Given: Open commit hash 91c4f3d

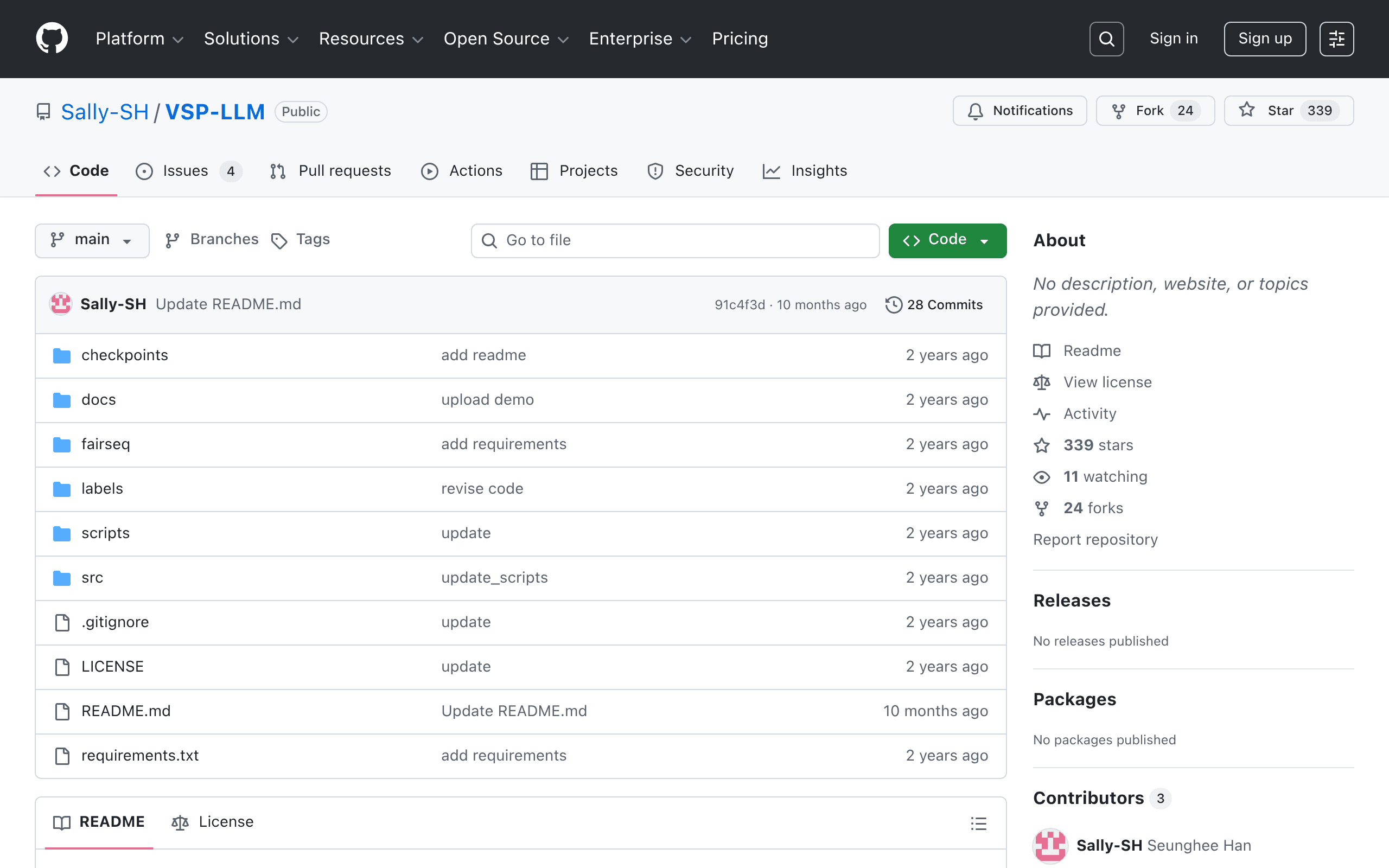Looking at the screenshot, I should click(x=740, y=305).
